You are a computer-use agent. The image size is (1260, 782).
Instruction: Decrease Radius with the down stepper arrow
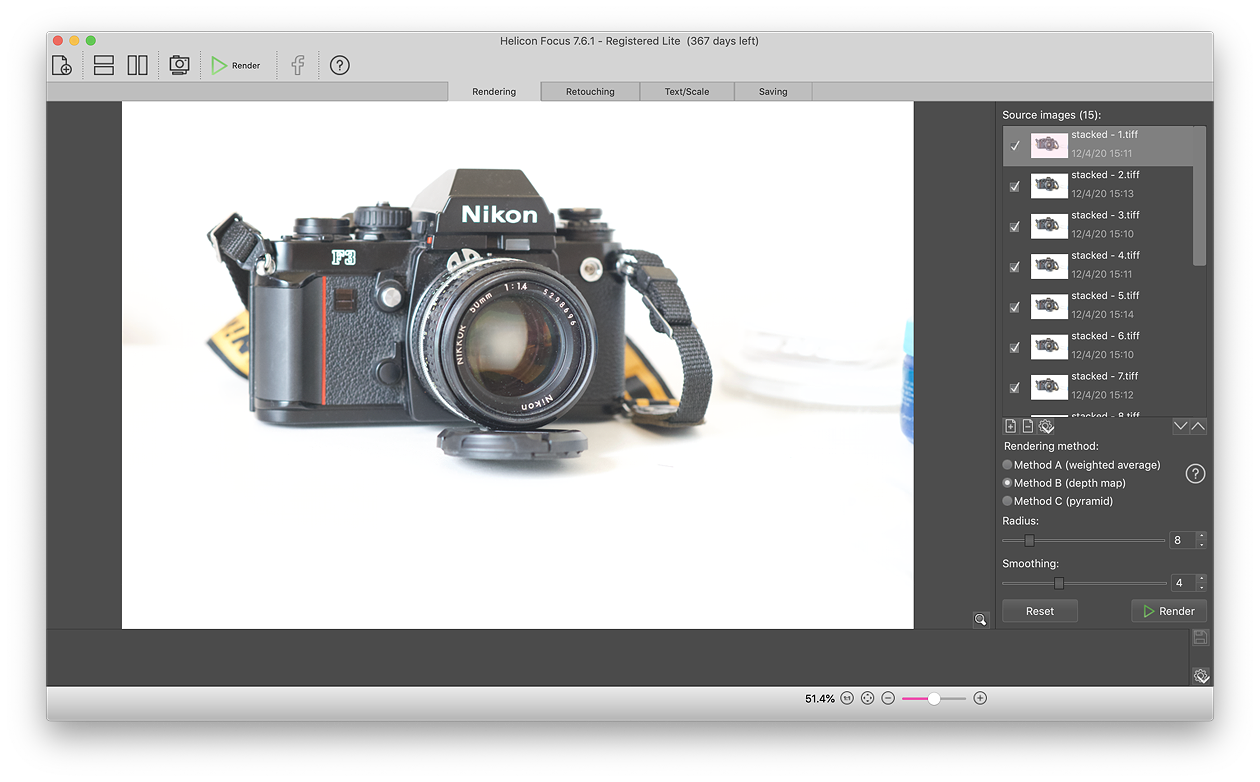[1201, 544]
